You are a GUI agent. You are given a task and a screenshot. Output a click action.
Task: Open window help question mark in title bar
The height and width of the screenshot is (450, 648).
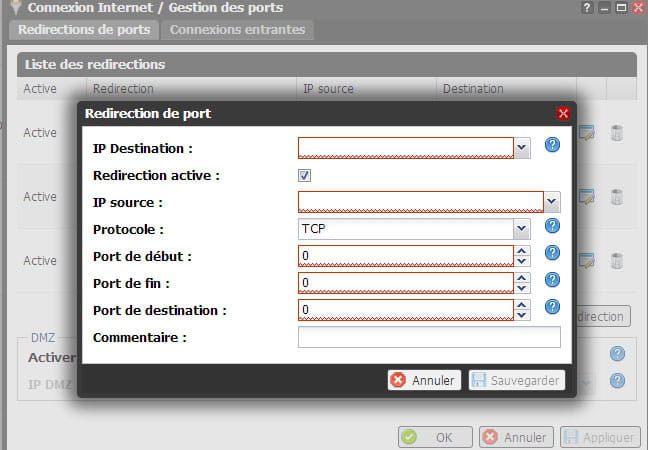(587, 7)
